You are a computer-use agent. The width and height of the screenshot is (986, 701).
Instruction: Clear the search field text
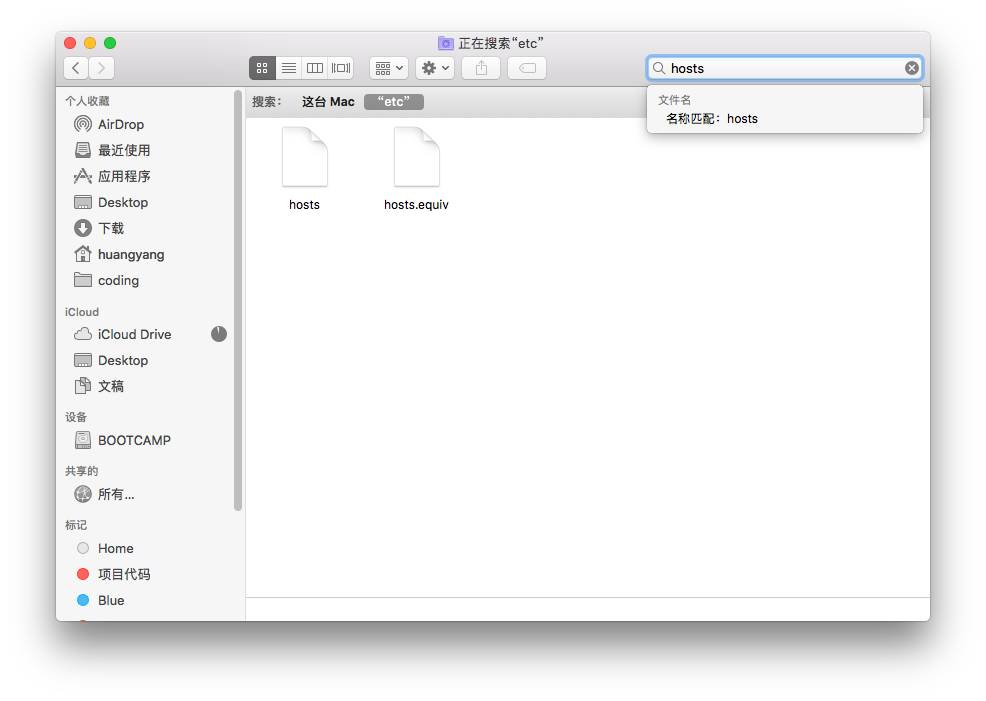911,68
